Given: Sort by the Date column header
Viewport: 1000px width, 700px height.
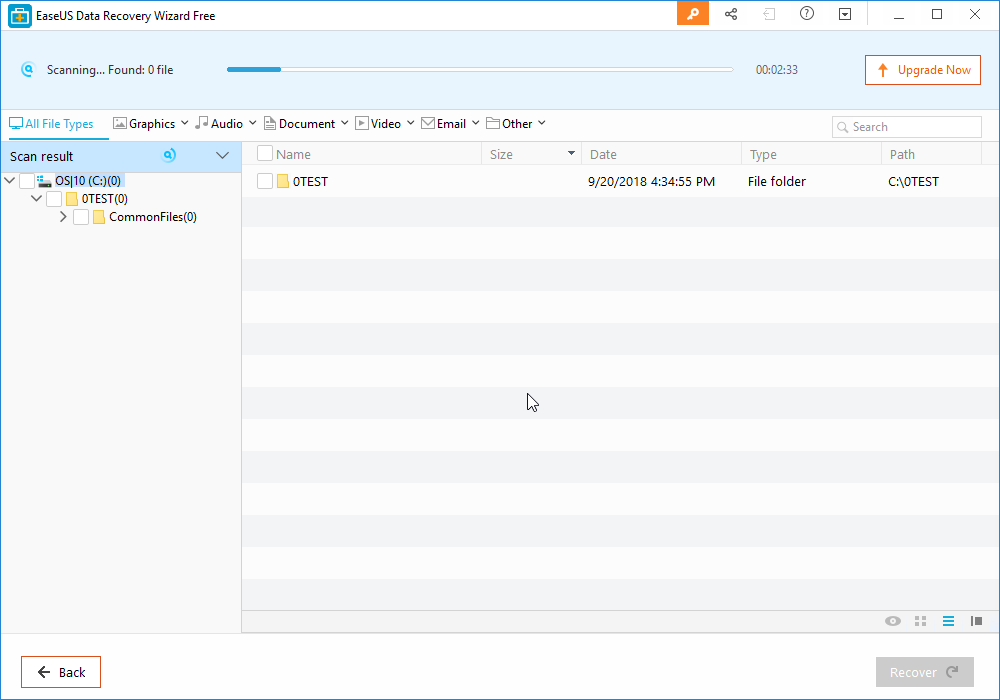Looking at the screenshot, I should coord(603,154).
